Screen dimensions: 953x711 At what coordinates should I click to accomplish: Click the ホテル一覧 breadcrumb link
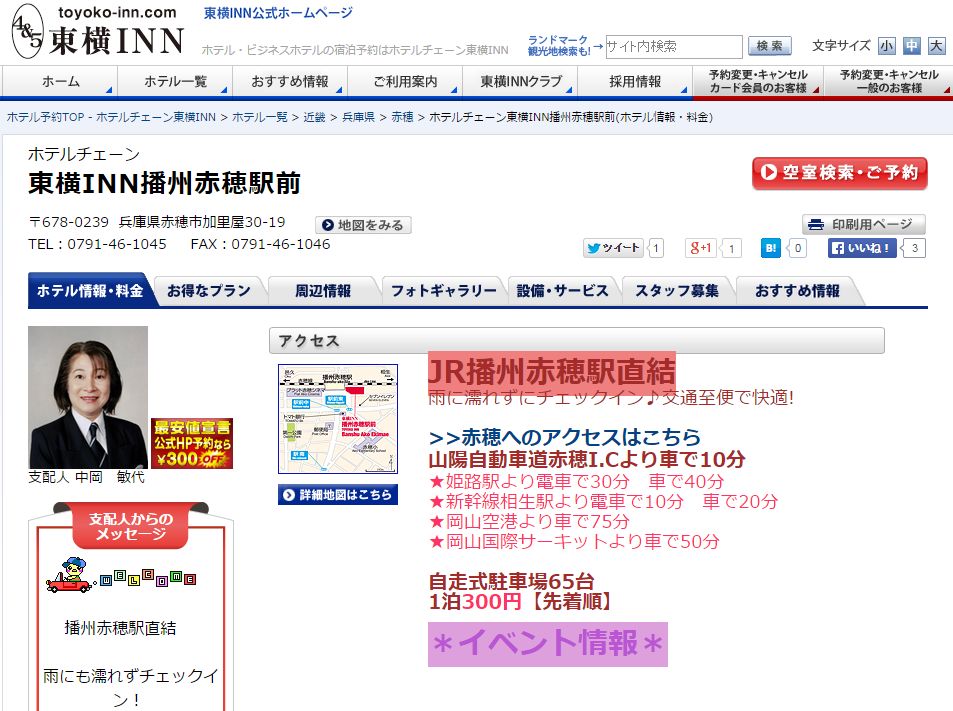[x=260, y=117]
